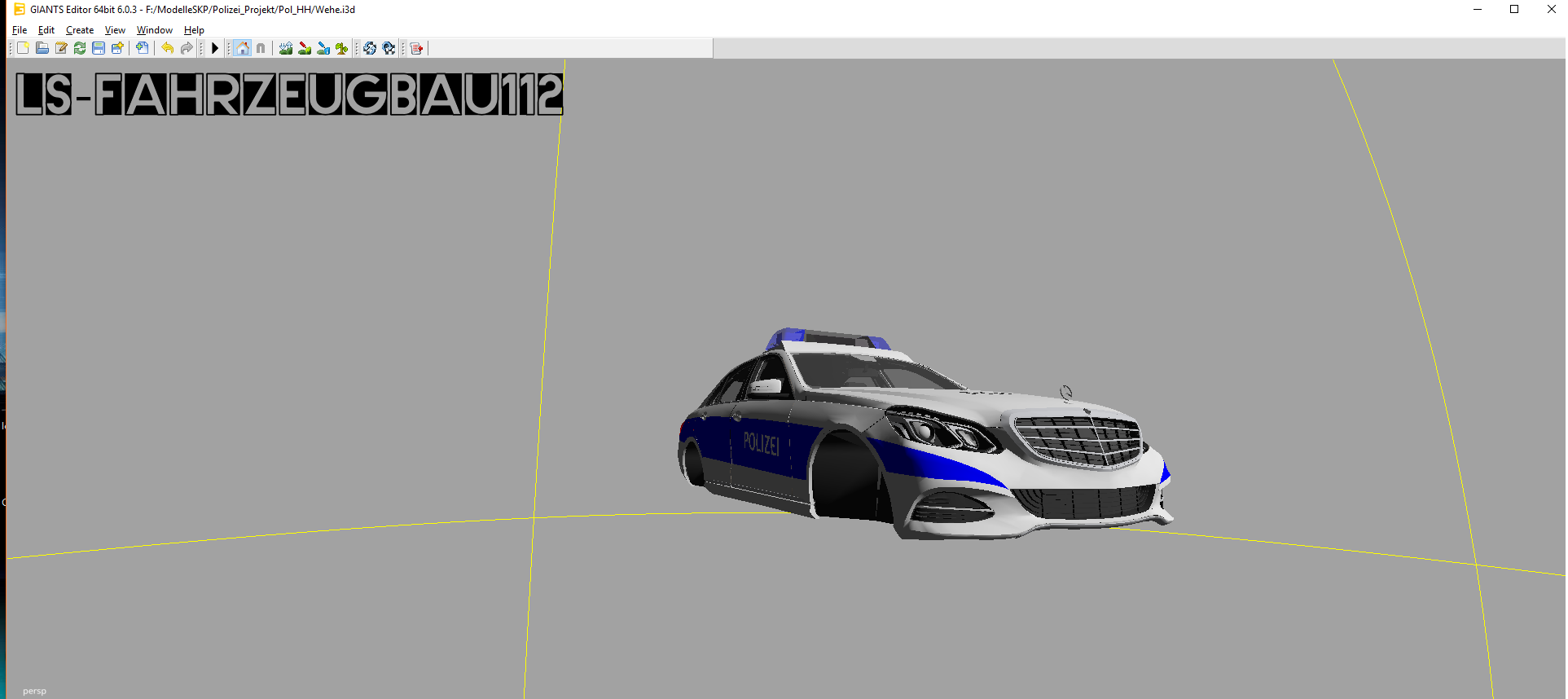Click the notepad-and-pencil edit icon

61,48
